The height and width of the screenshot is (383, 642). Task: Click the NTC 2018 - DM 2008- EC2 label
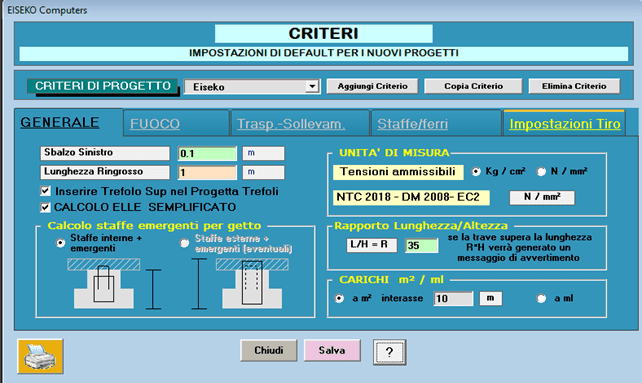tap(411, 197)
